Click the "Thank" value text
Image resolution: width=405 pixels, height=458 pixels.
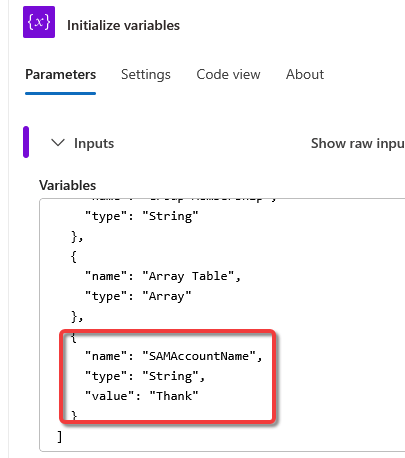(174, 396)
